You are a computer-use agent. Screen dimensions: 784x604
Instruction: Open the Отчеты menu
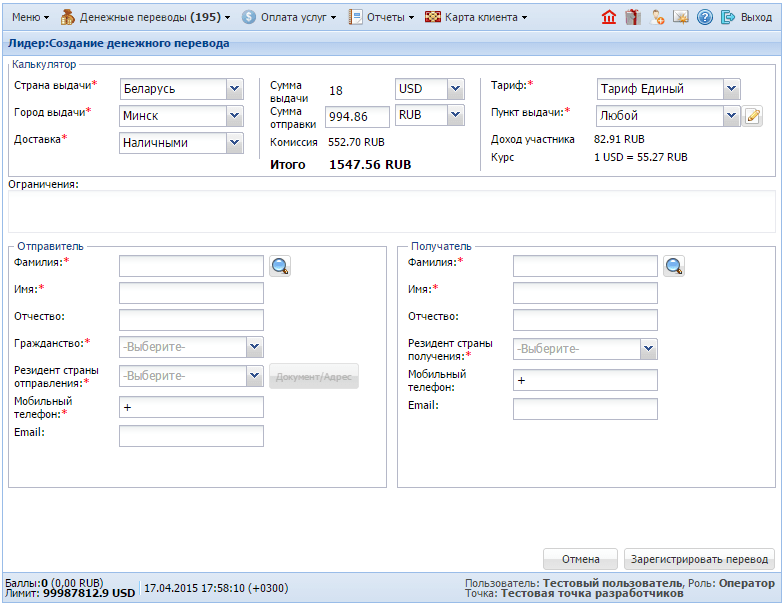tap(382, 17)
